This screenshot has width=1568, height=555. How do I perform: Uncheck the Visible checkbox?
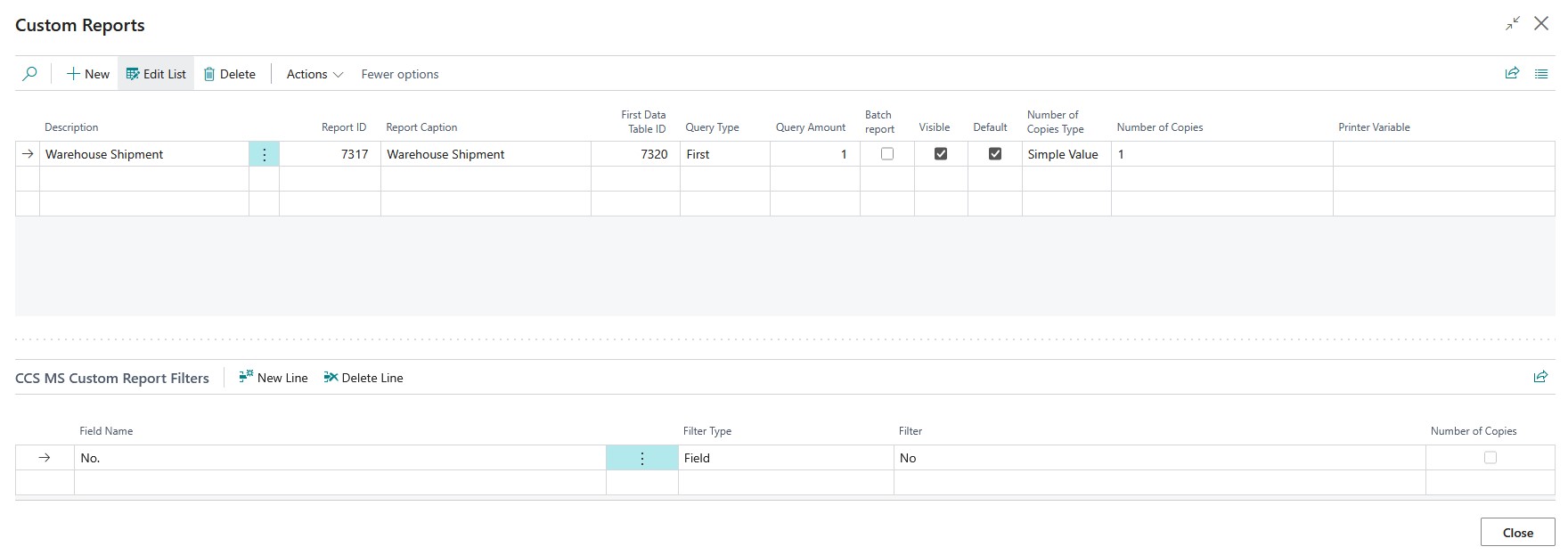[x=940, y=154]
